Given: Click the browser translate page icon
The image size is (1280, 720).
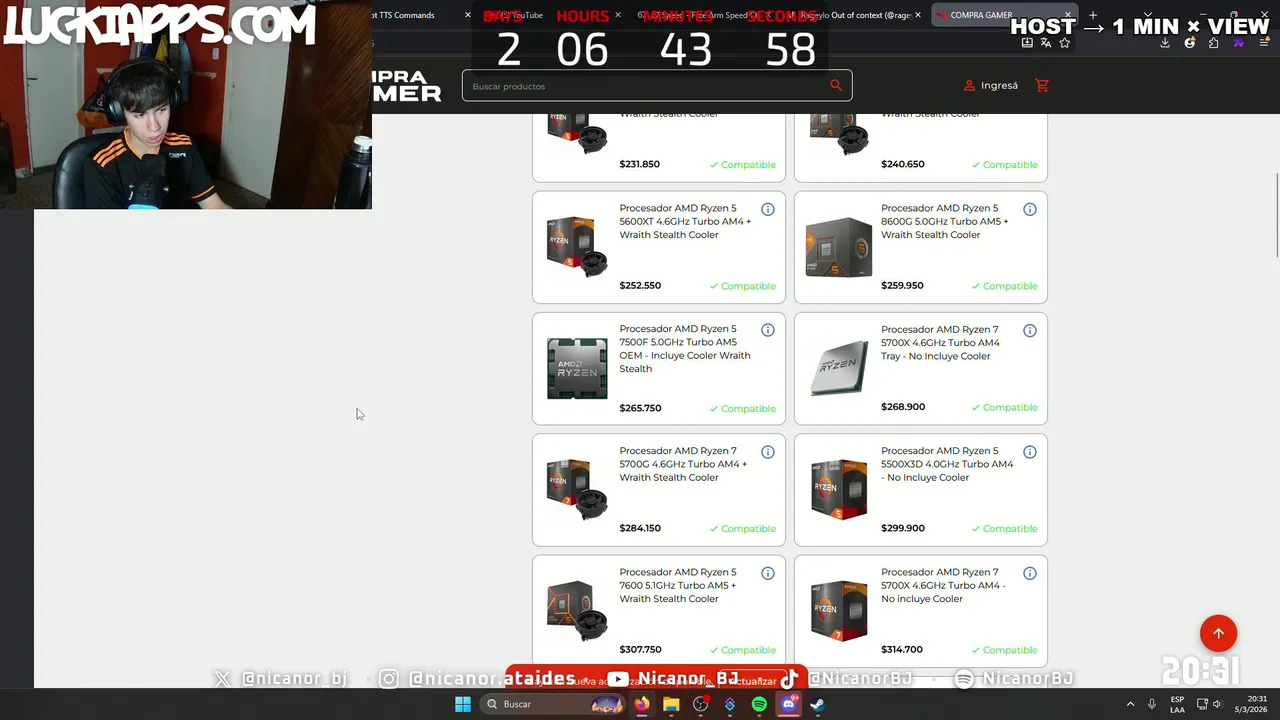Looking at the screenshot, I should point(1045,43).
